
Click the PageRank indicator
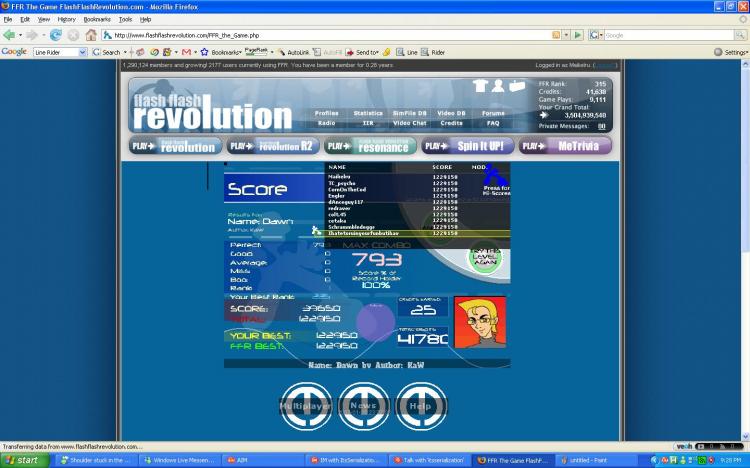256,51
